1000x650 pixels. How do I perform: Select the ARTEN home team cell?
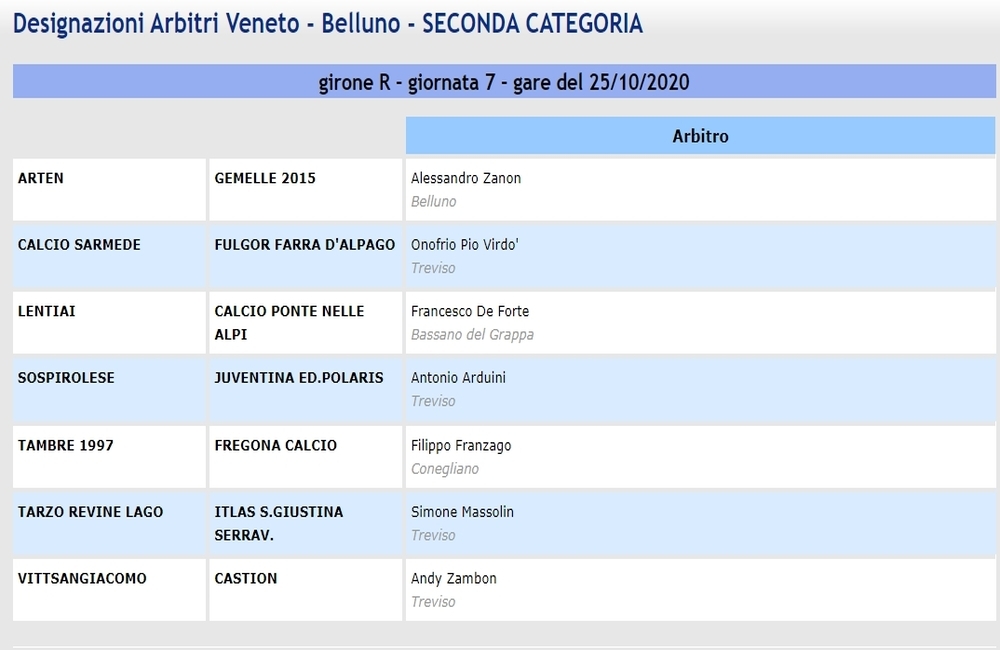pos(109,189)
